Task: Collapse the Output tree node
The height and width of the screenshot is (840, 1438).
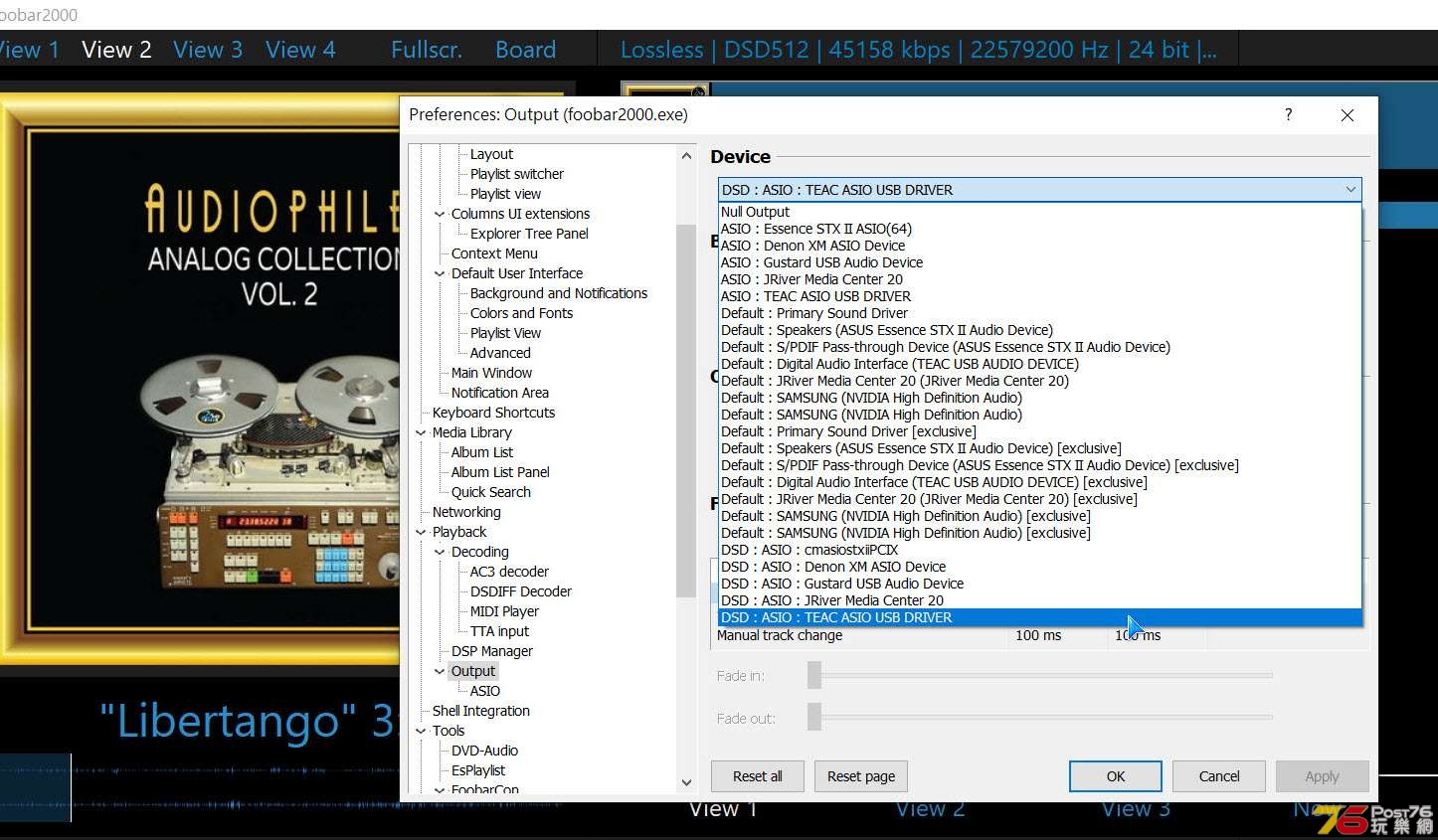Action: click(440, 671)
